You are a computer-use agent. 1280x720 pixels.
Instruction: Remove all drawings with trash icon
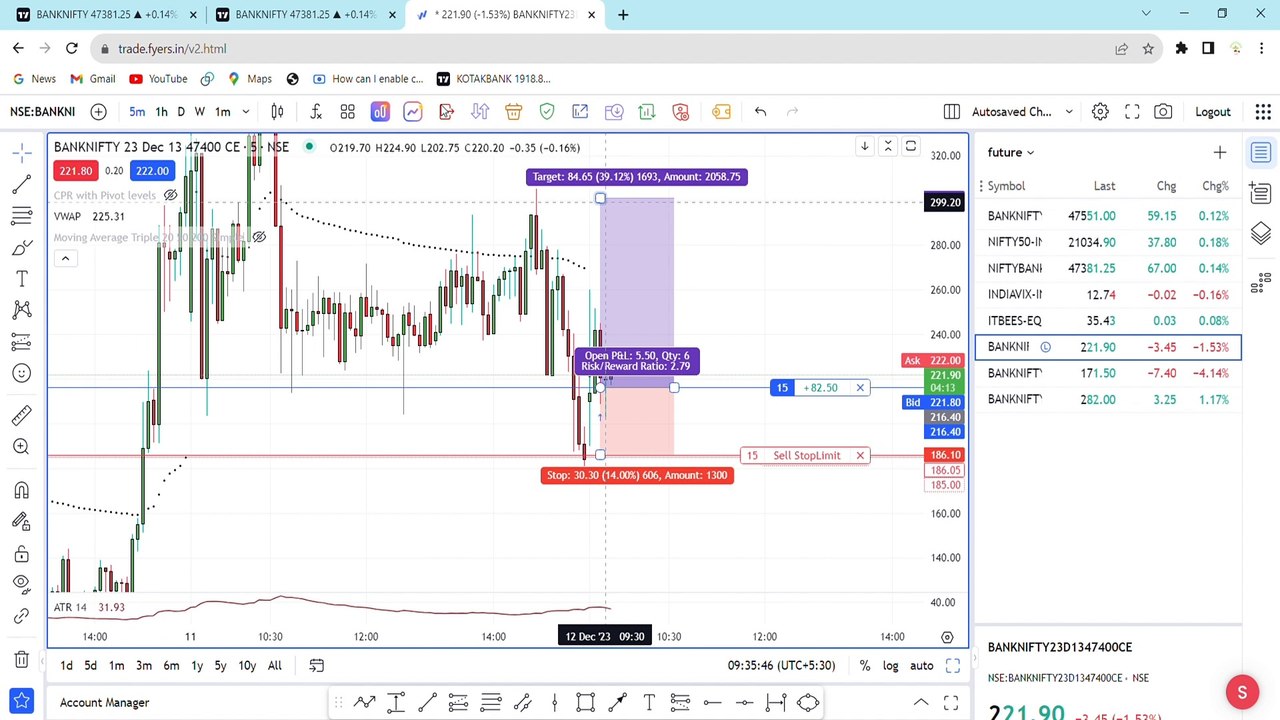click(21, 659)
